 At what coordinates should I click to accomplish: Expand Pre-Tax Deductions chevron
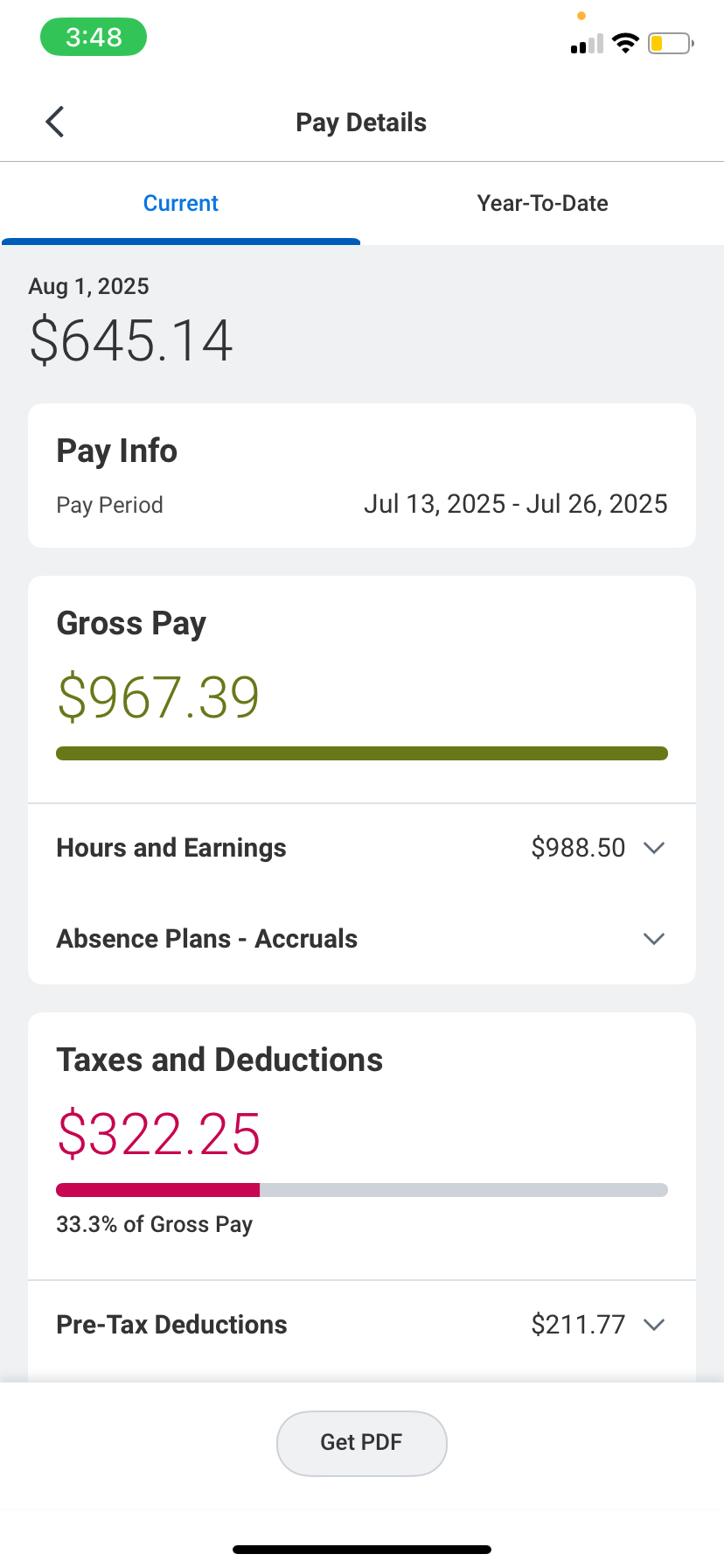pos(654,1325)
